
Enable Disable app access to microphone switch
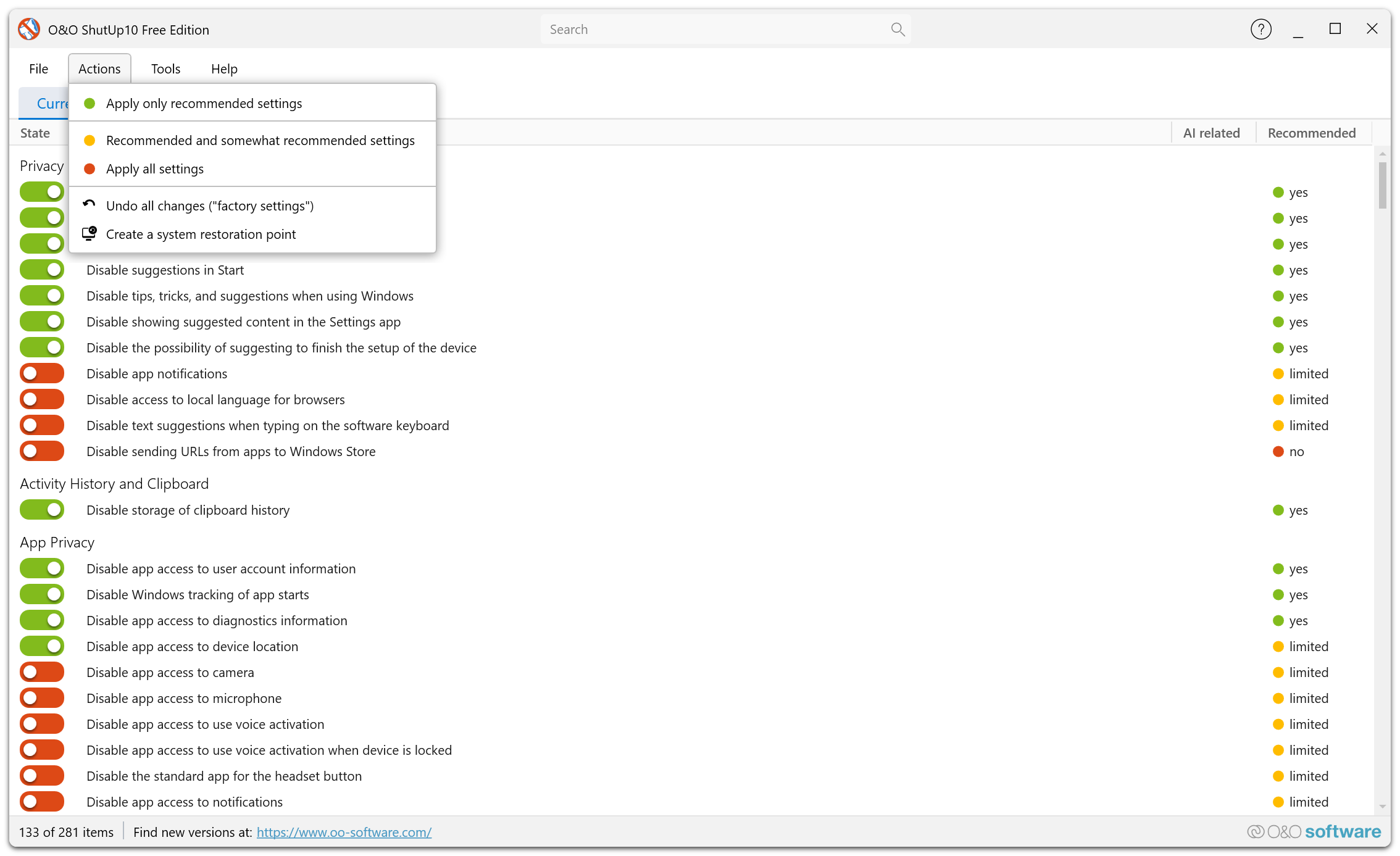point(42,698)
